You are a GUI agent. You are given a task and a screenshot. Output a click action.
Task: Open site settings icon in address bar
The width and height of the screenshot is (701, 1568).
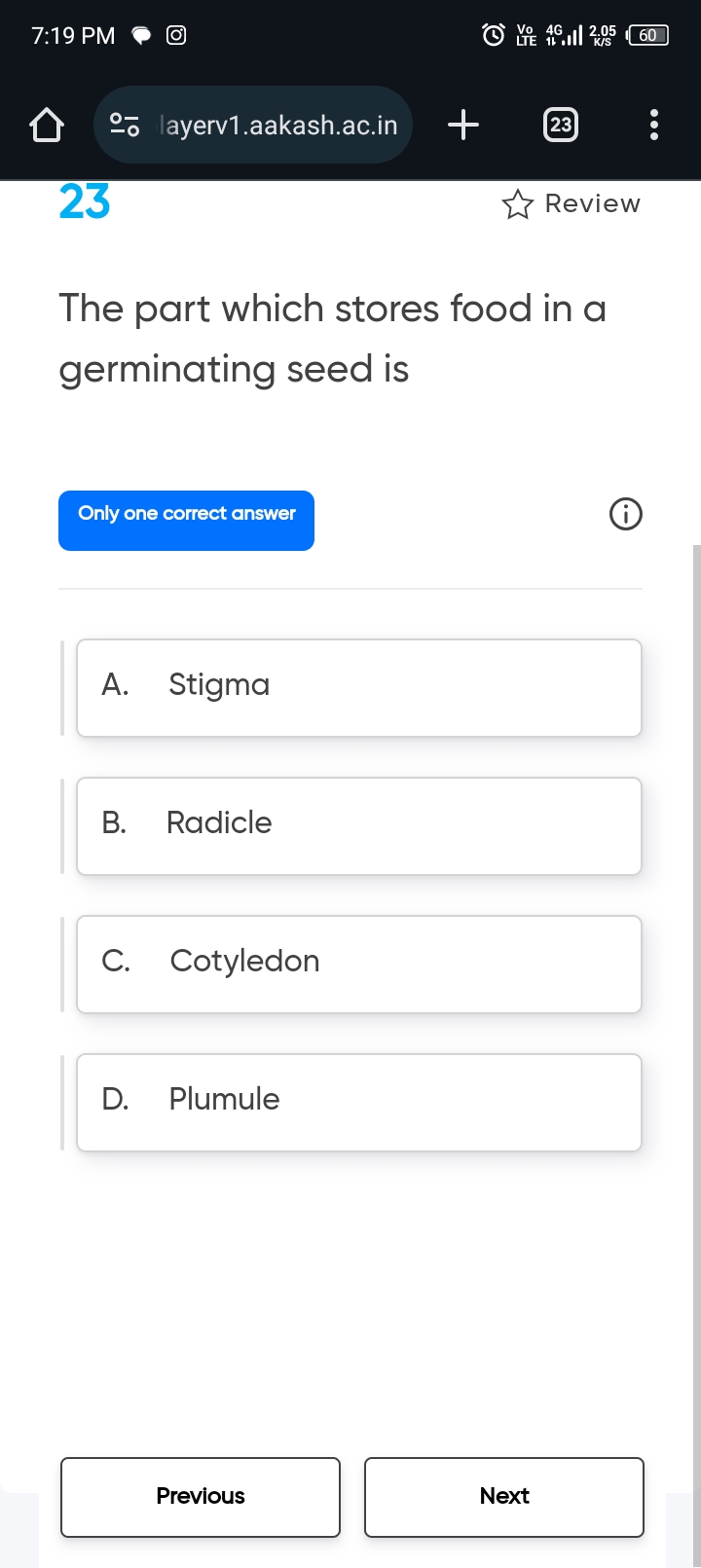click(125, 125)
